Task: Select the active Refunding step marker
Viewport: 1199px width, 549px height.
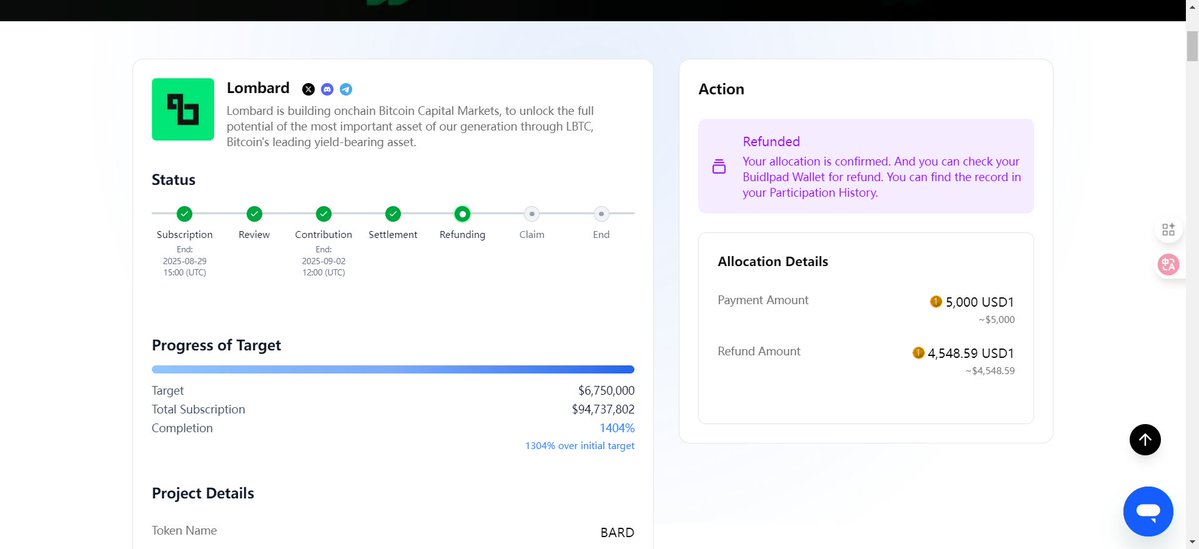Action: [462, 213]
